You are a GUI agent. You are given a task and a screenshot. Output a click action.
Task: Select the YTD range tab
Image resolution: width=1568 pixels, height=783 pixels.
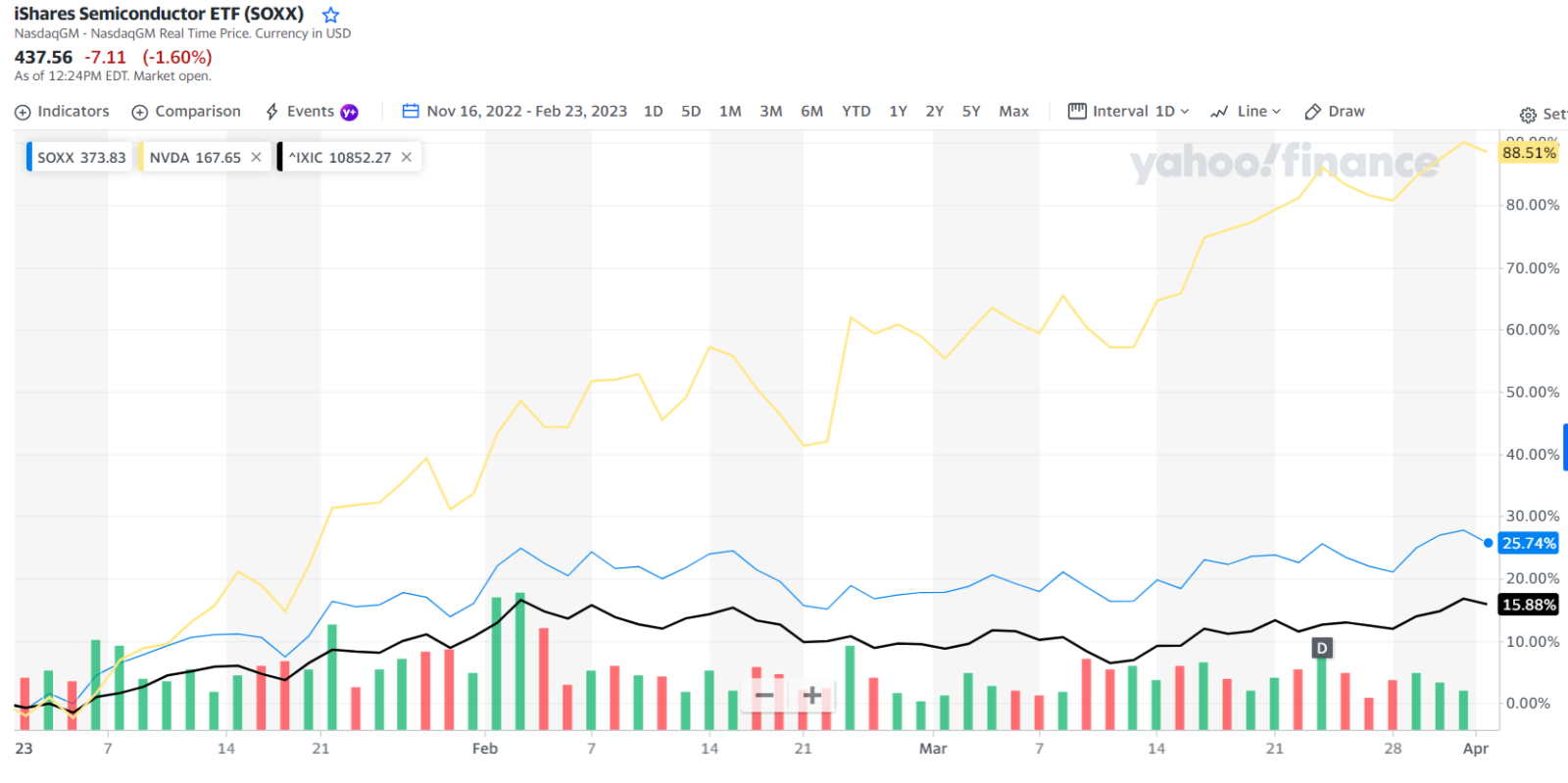click(x=856, y=112)
